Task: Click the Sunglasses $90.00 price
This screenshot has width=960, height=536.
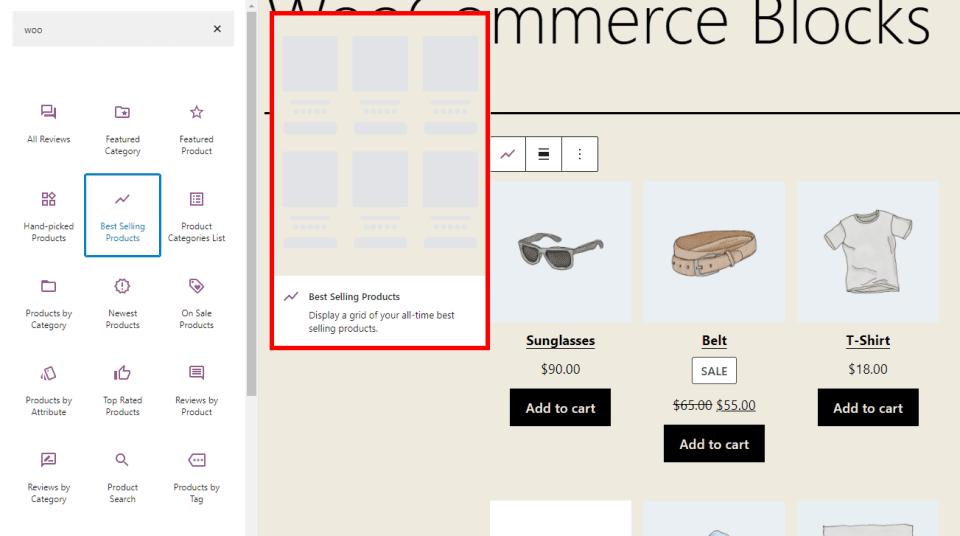Action: [560, 369]
